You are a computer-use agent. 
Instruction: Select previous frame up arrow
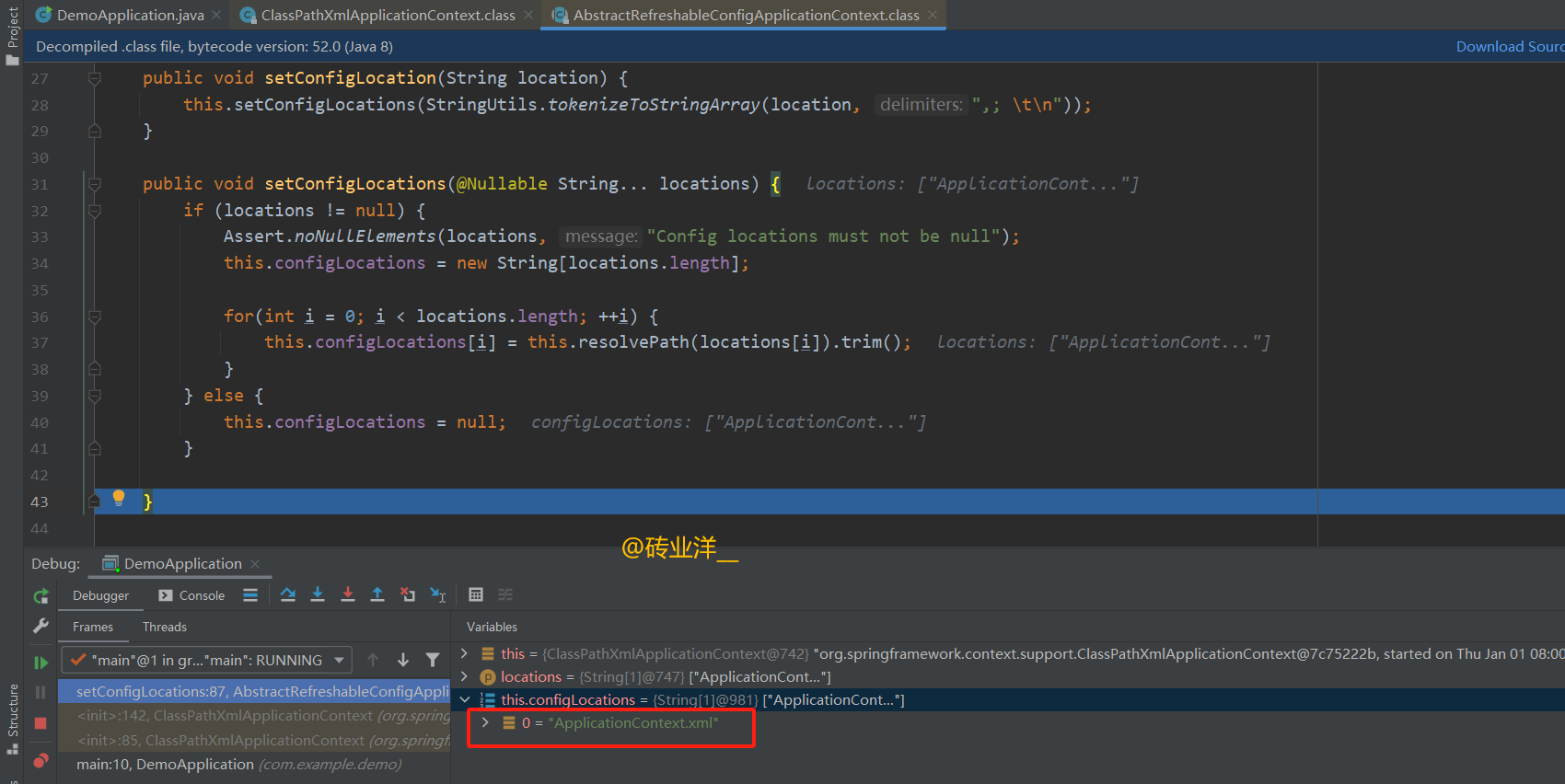(373, 660)
